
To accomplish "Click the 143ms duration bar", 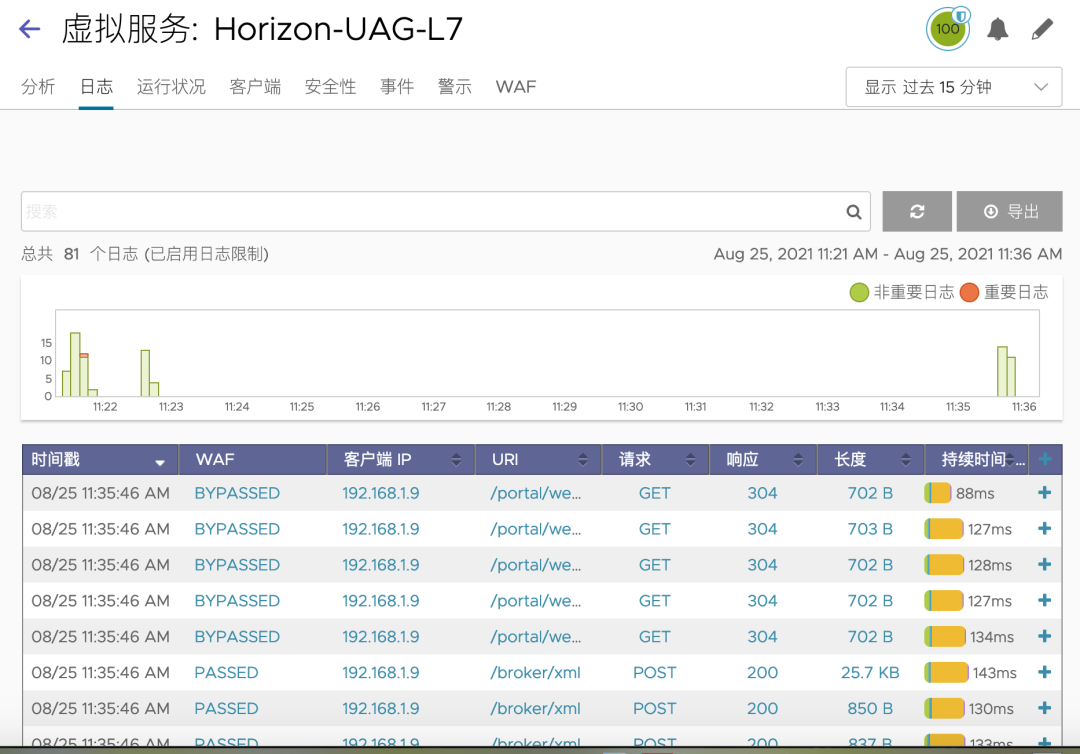I will click(x=946, y=672).
